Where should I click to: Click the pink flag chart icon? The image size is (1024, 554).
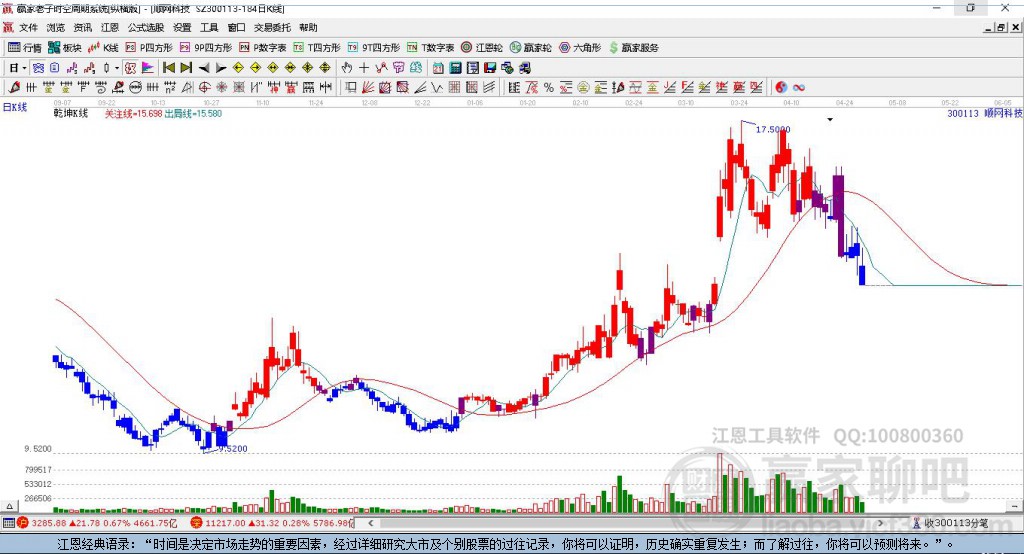click(x=148, y=68)
